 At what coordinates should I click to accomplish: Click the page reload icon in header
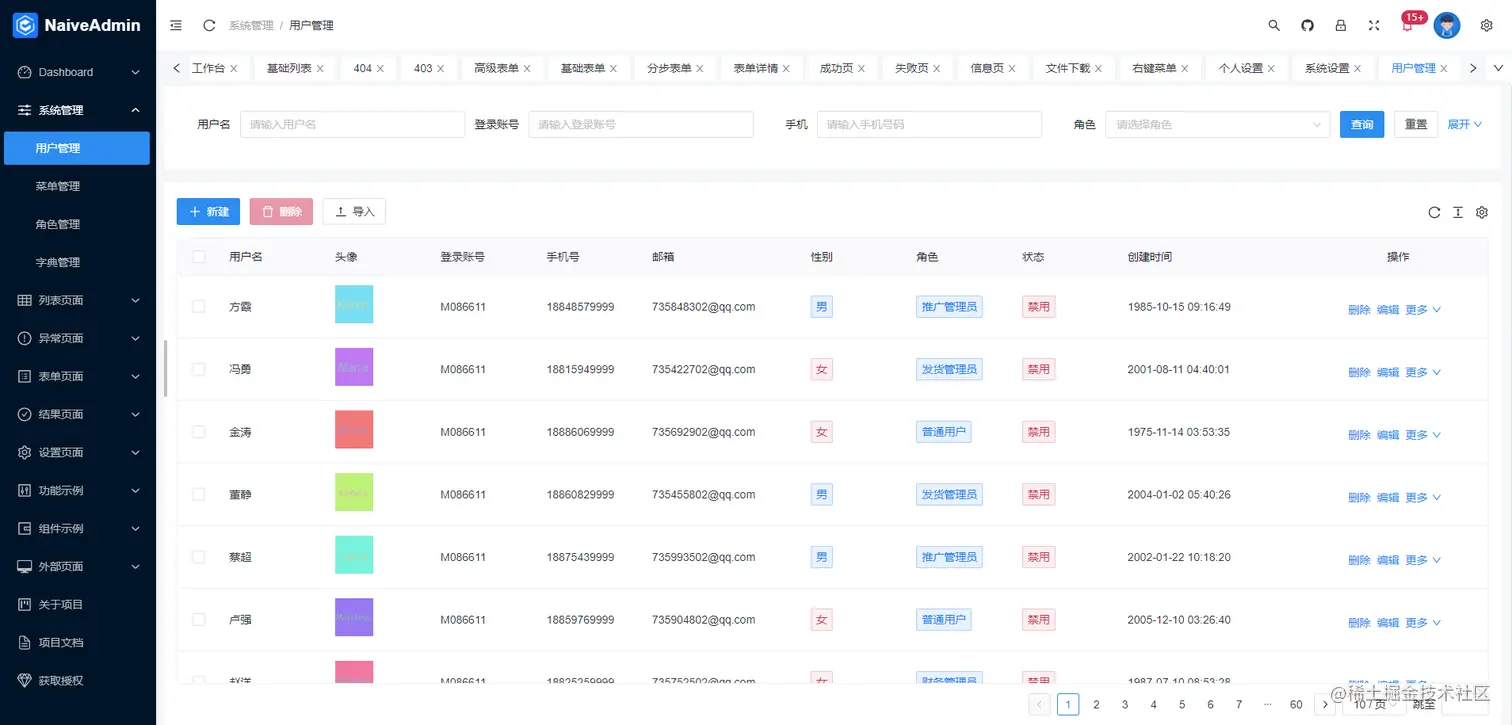[x=209, y=25]
